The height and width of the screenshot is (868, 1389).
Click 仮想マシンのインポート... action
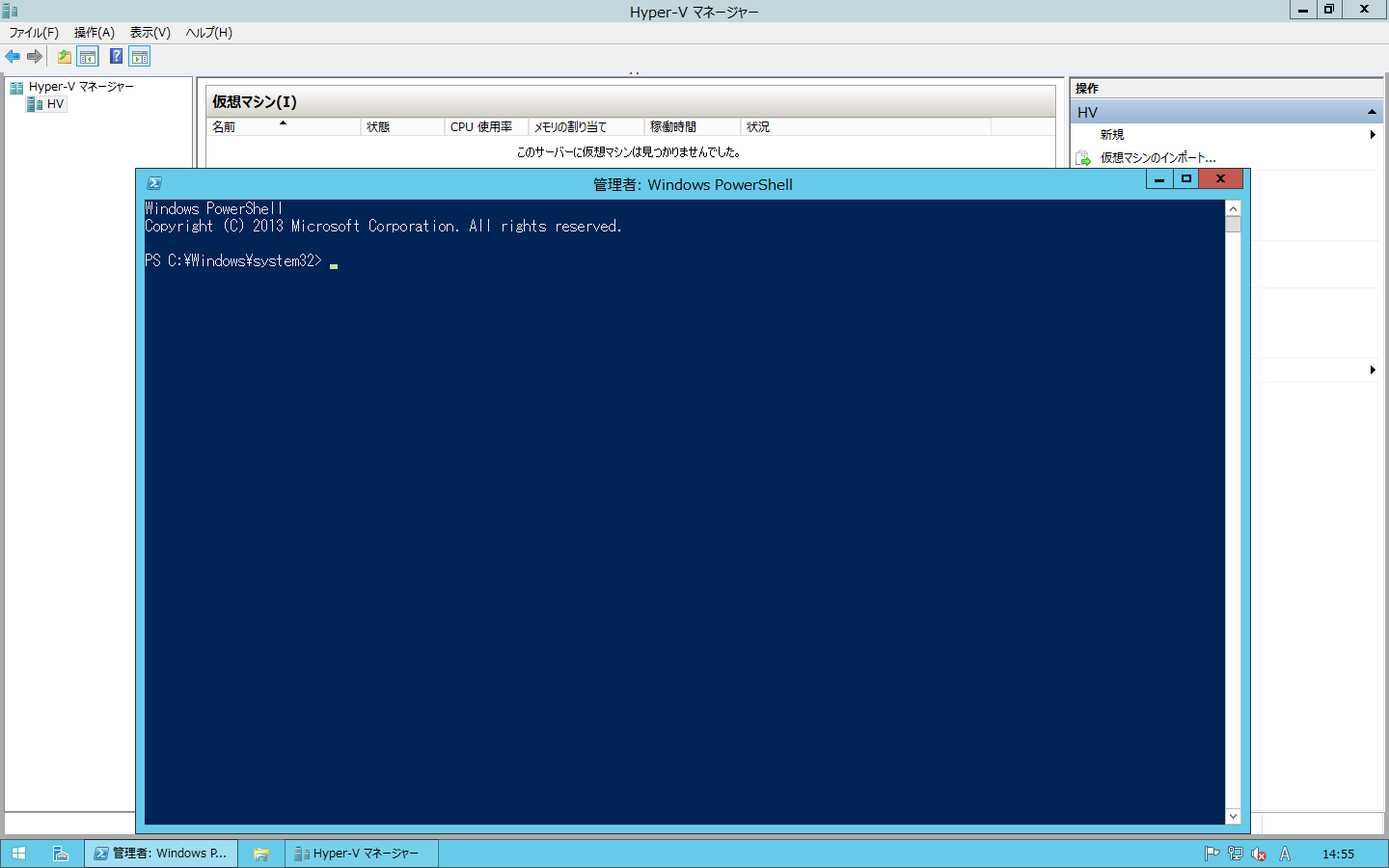(x=1158, y=158)
